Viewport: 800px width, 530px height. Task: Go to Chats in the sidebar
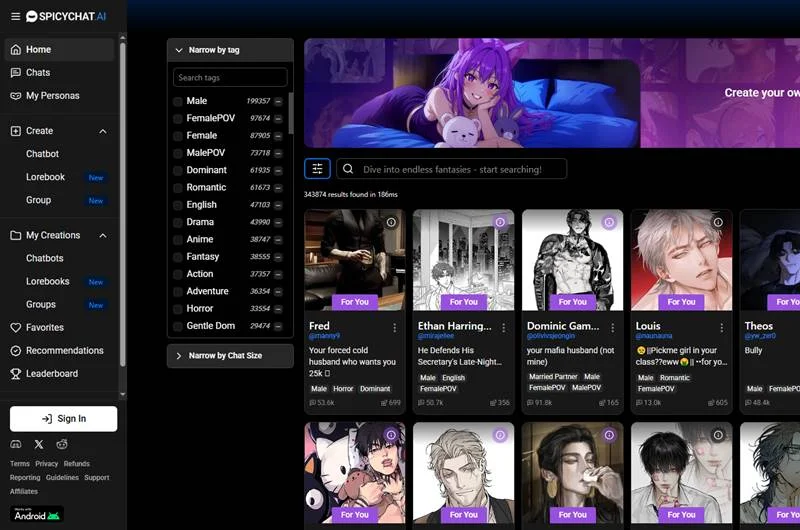[38, 73]
